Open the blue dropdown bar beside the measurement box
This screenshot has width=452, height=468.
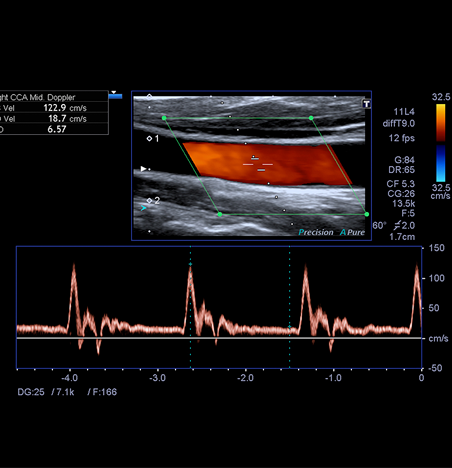coord(115,96)
